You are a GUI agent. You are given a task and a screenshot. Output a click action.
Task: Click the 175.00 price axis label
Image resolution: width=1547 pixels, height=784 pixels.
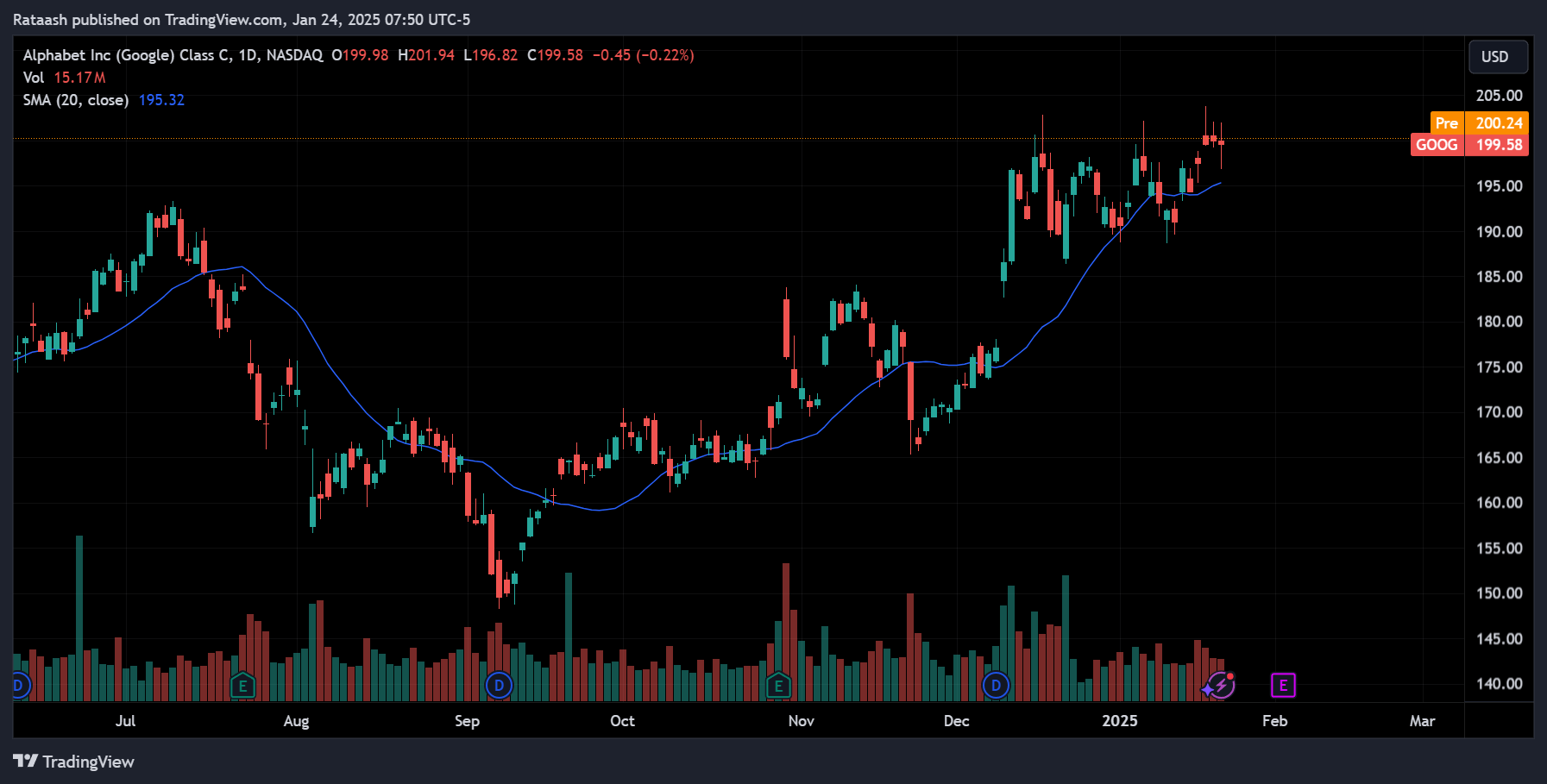pos(1499,367)
